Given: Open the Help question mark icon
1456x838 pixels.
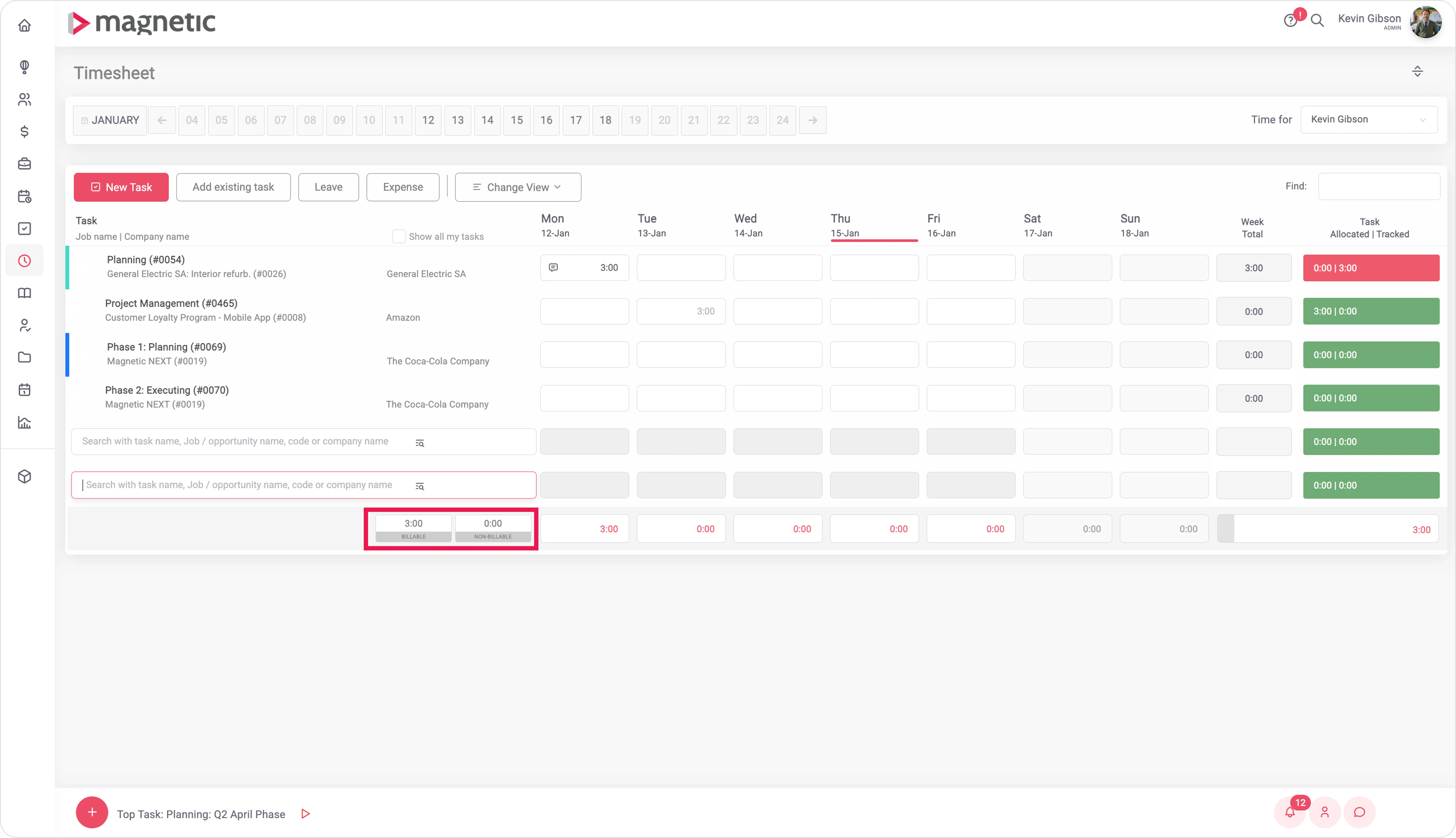Looking at the screenshot, I should 1291,20.
